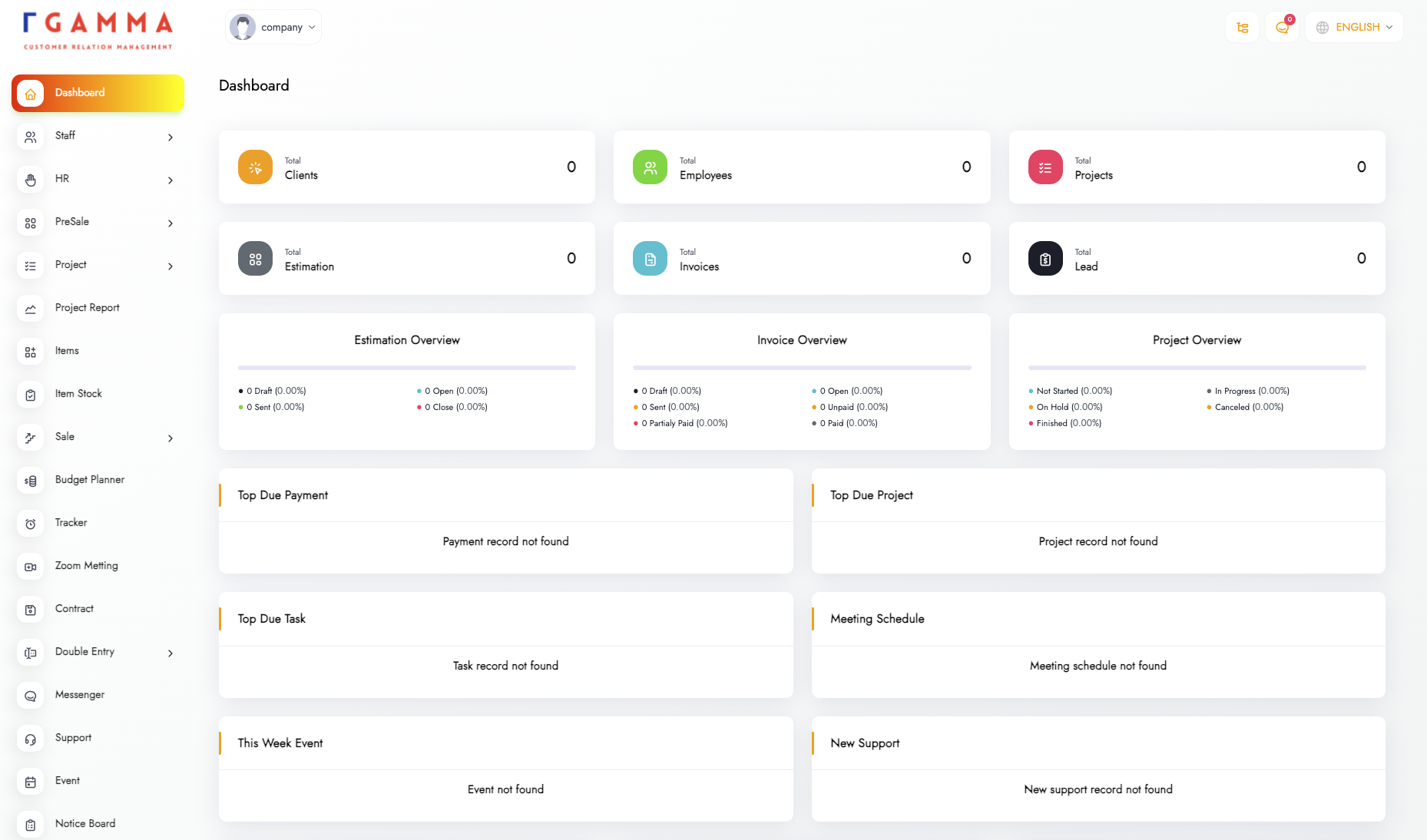This screenshot has width=1427, height=840.
Task: Open the ENGLISH language dropdown
Action: (x=1354, y=27)
